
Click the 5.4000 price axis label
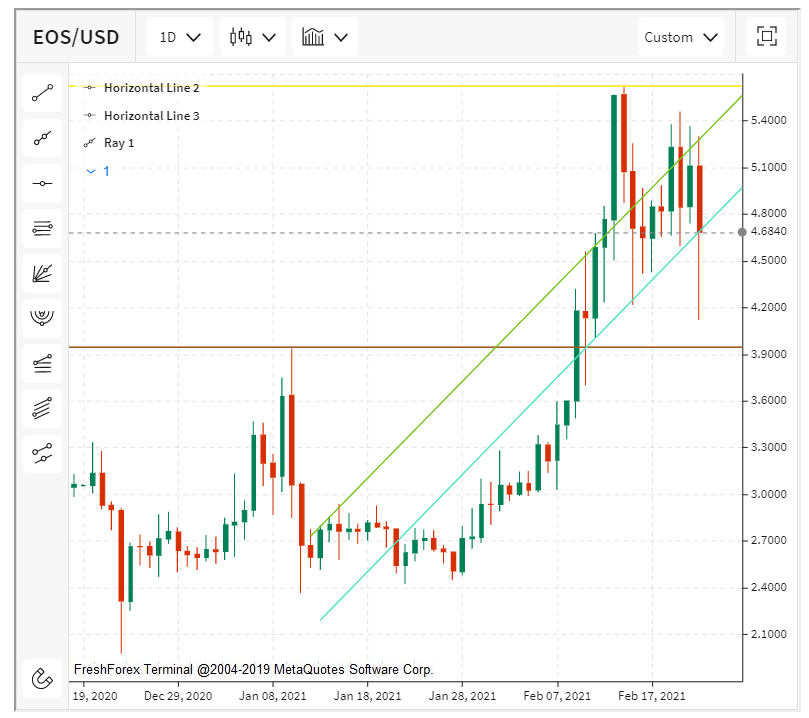click(x=768, y=120)
